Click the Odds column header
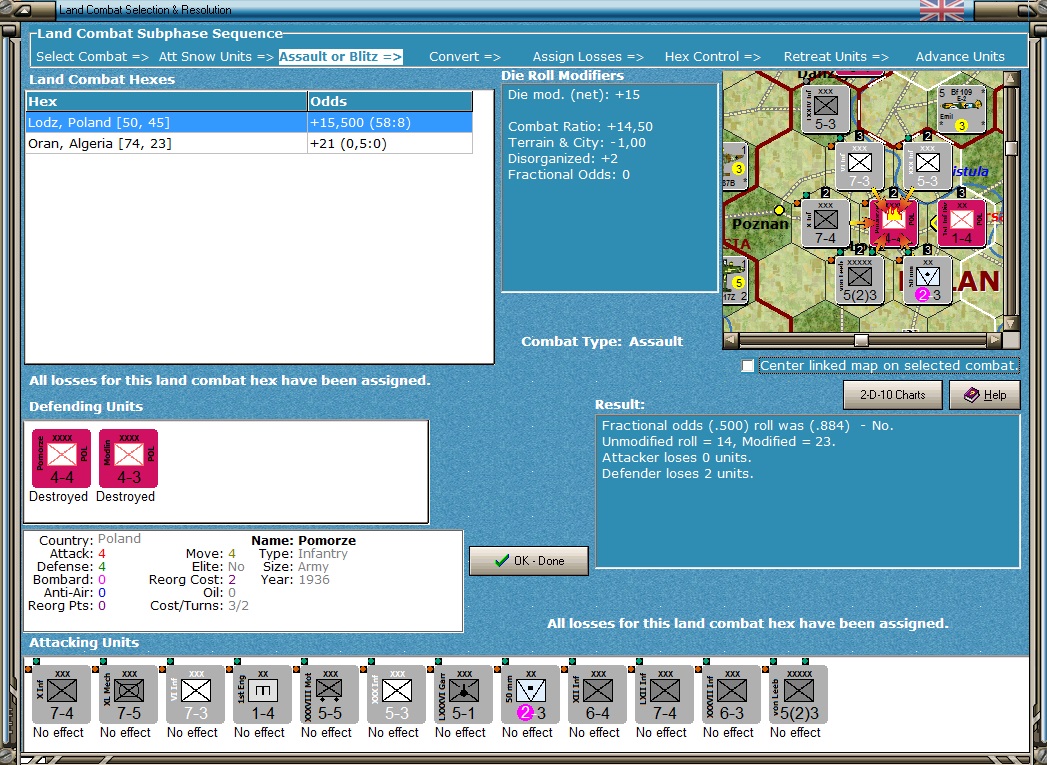 (x=390, y=101)
